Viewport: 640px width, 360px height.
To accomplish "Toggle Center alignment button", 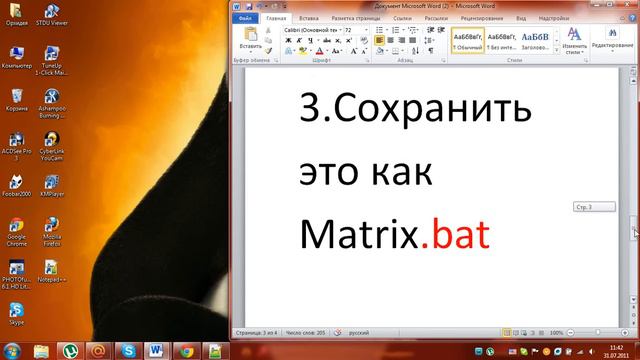I will pos(390,40).
